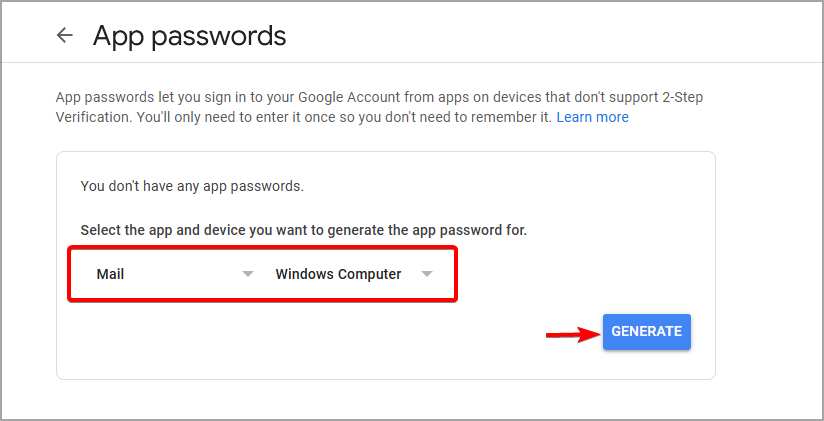The image size is (824, 421).
Task: Click the back arrow icon
Action: [65, 36]
